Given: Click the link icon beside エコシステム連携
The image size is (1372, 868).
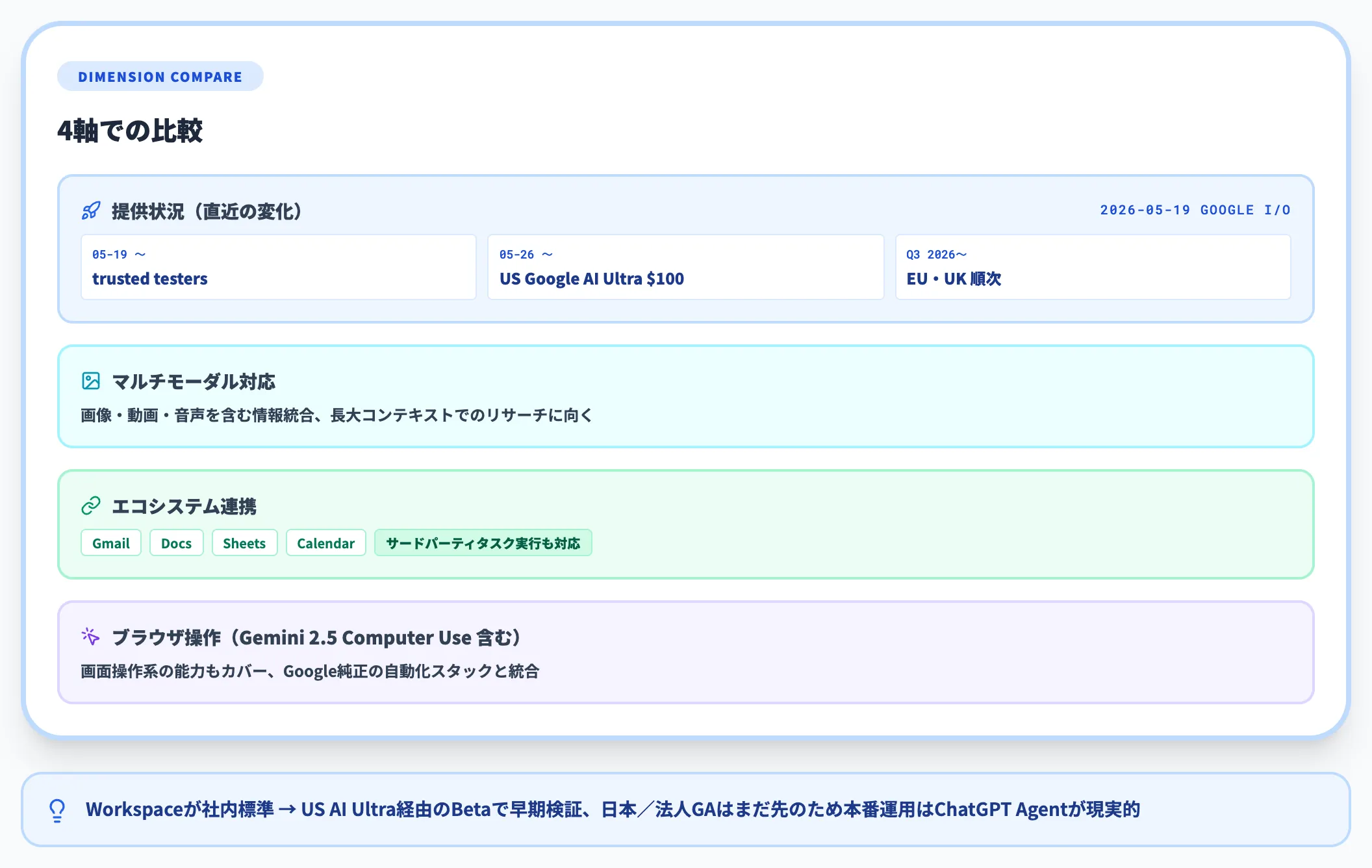Looking at the screenshot, I should (91, 505).
